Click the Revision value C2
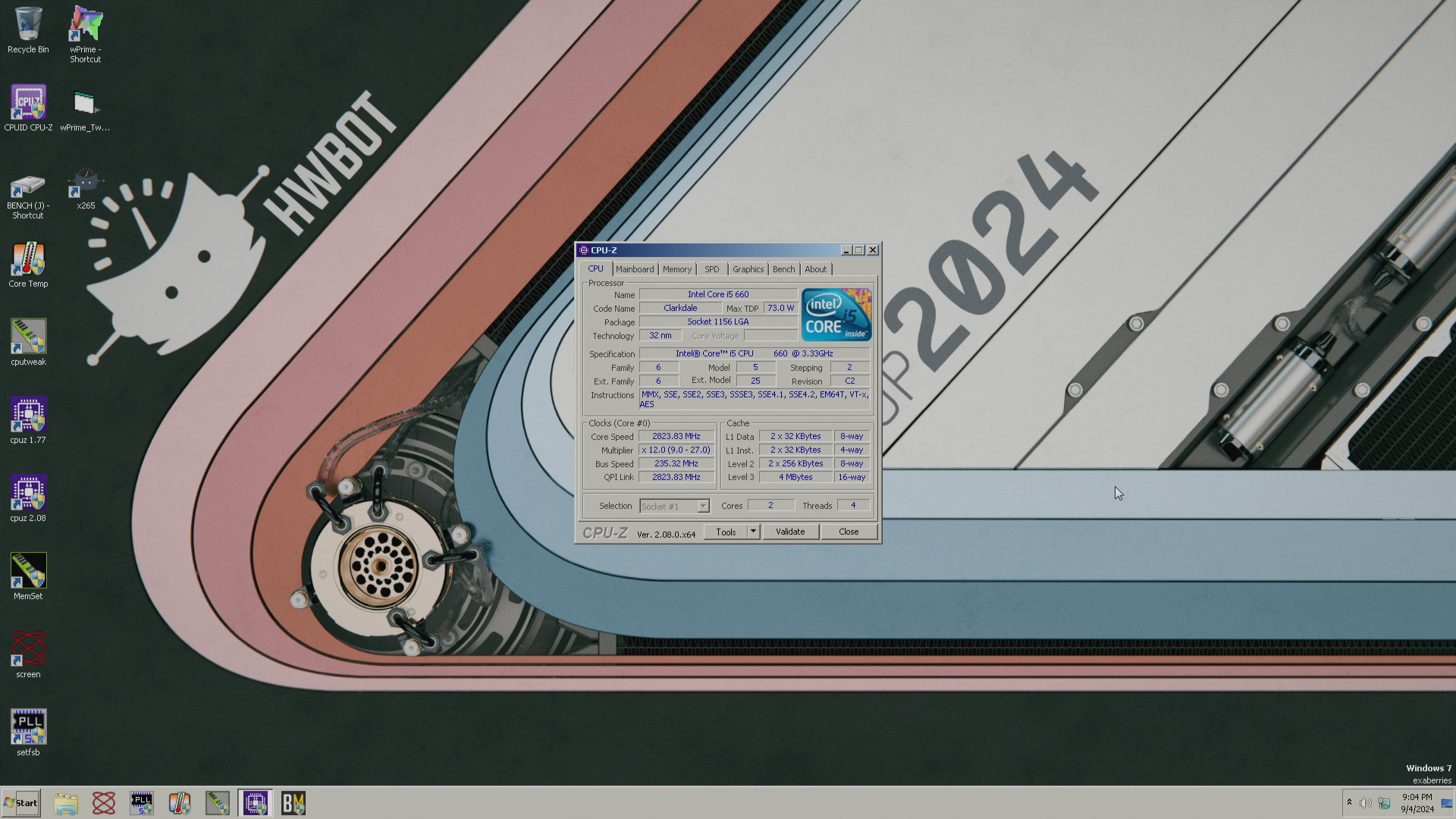 point(850,381)
